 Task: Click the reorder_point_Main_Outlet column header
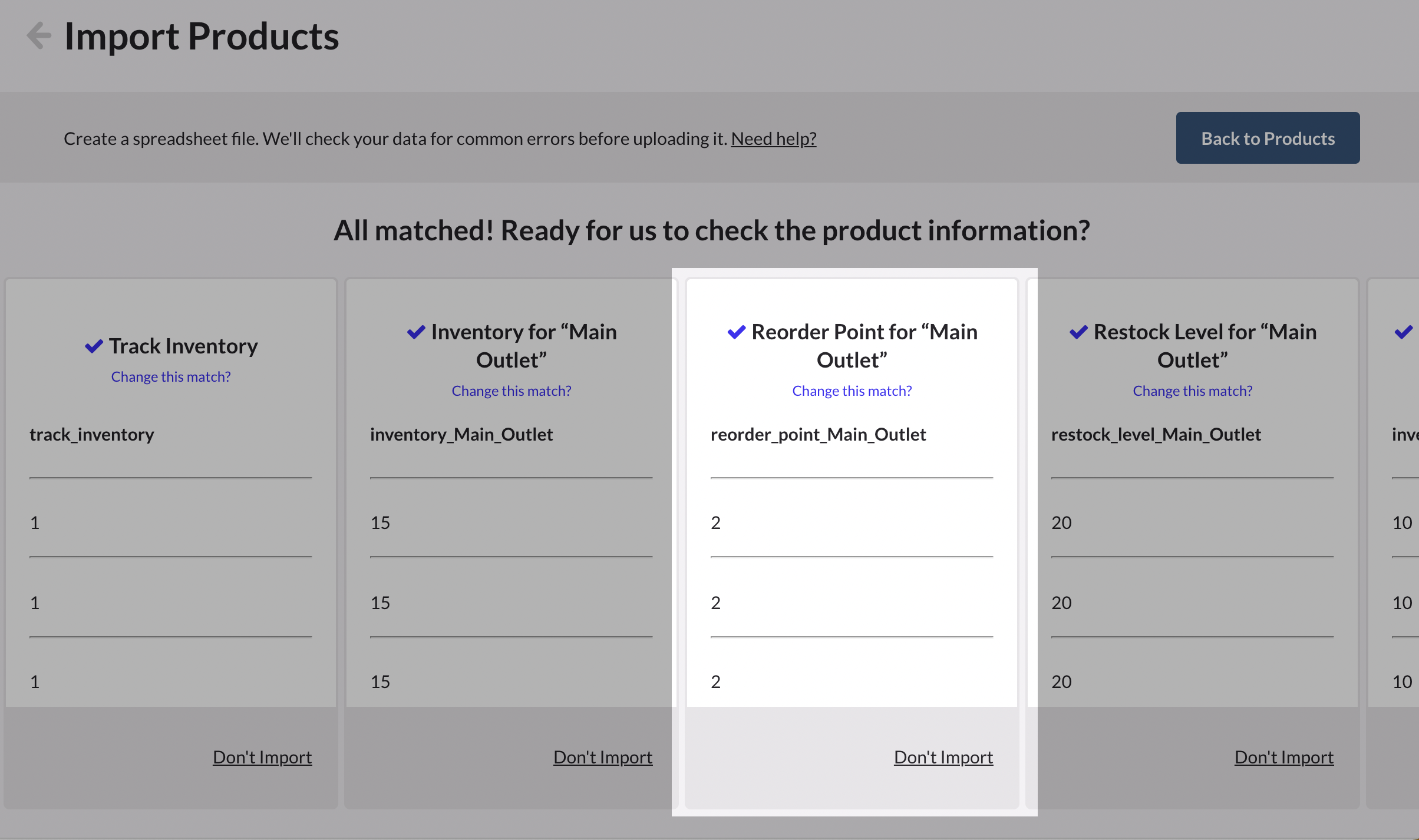818,434
